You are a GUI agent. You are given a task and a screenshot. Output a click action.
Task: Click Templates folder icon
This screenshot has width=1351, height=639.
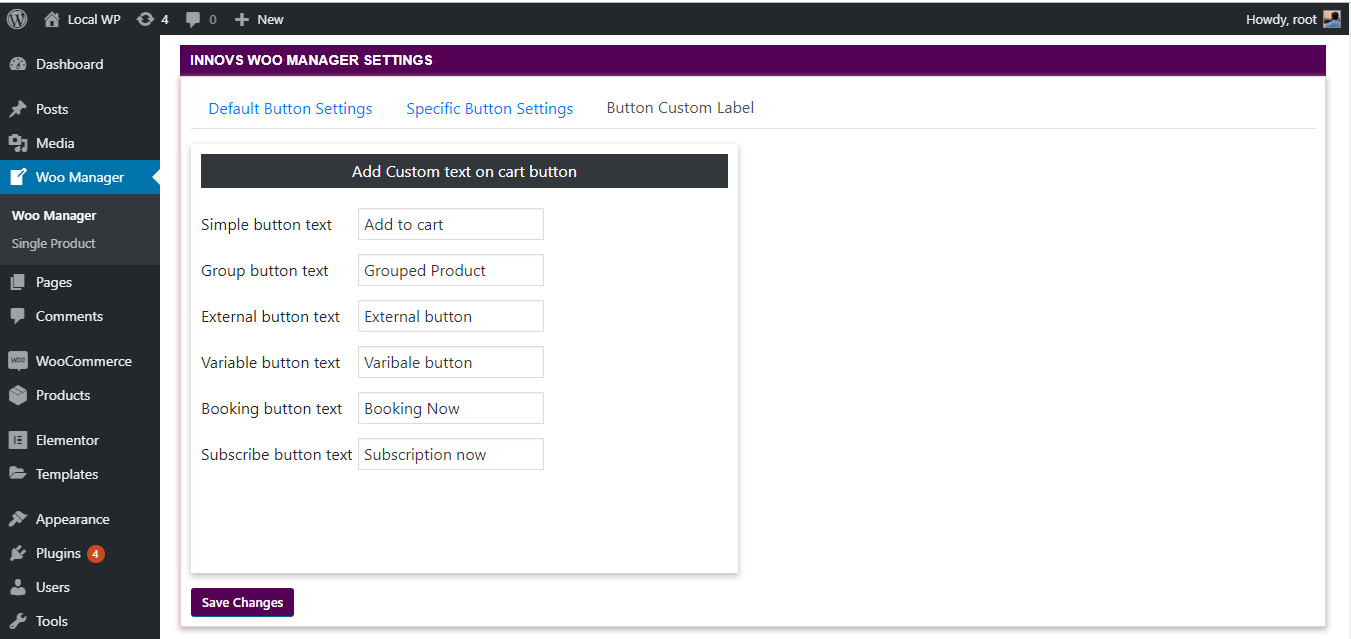pos(18,474)
